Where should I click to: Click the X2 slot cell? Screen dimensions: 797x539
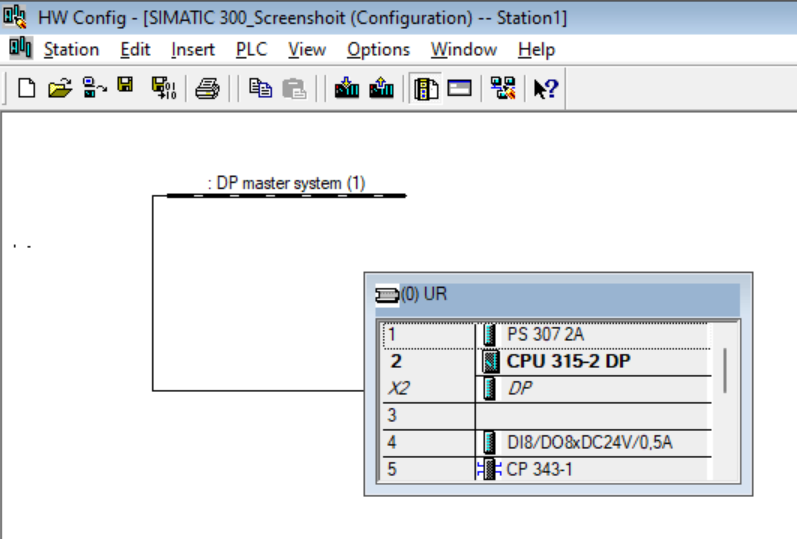pos(428,389)
